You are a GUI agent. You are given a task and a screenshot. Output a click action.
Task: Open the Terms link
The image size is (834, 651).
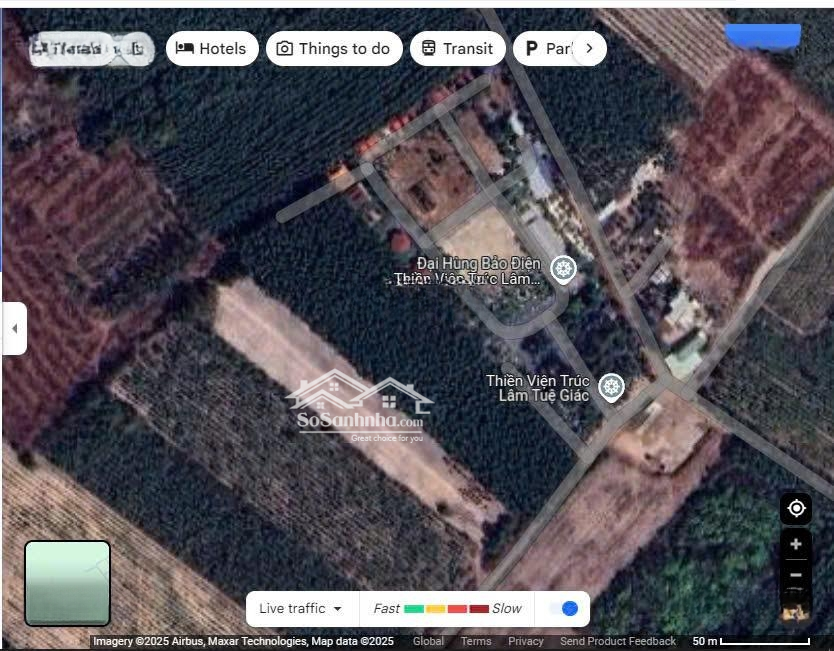pos(476,641)
